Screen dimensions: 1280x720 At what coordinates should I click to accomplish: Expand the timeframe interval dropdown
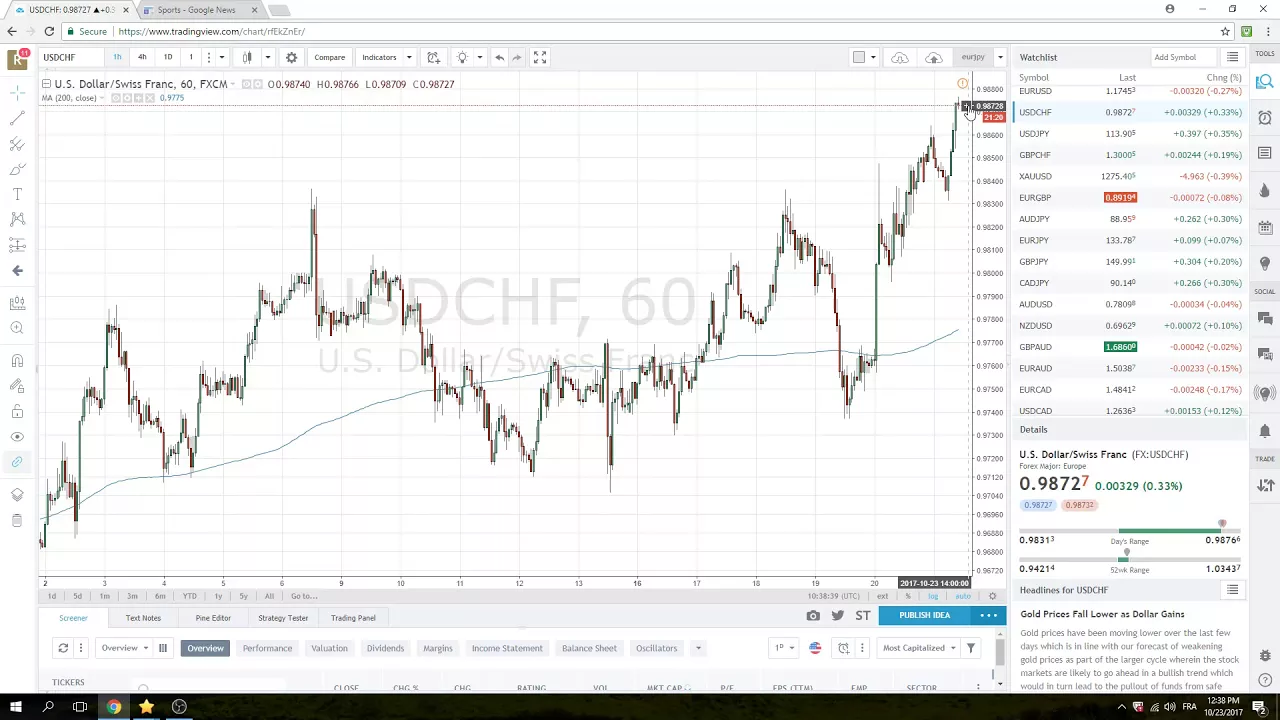pos(222,57)
